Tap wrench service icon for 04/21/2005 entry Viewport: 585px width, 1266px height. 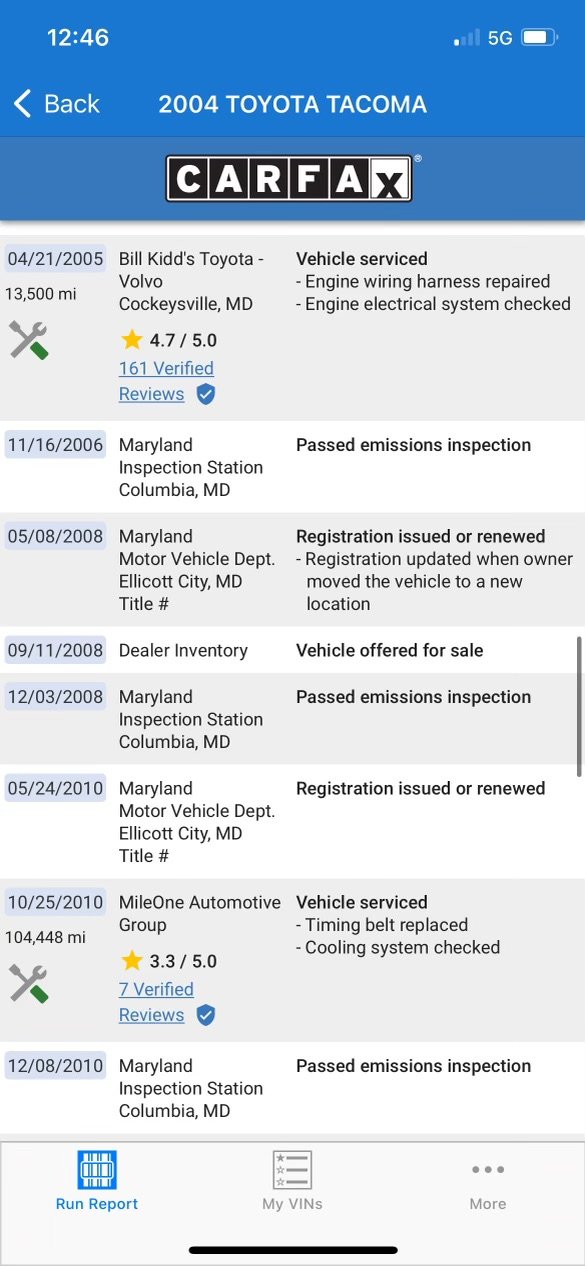point(29,340)
